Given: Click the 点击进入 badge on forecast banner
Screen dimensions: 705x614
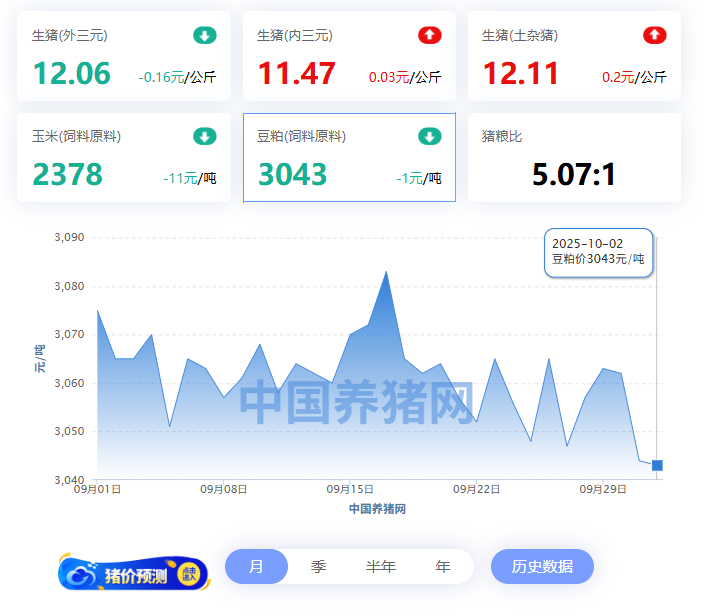Looking at the screenshot, I should (x=189, y=574).
